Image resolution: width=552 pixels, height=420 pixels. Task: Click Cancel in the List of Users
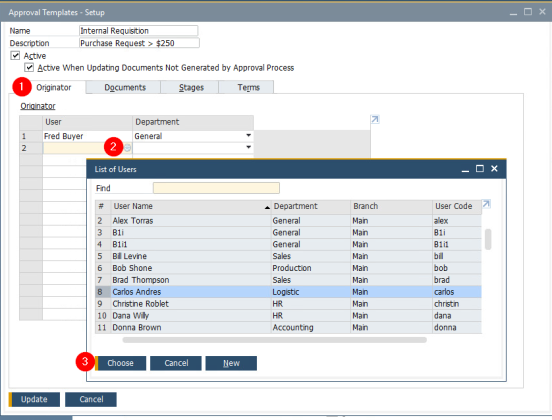[176, 363]
